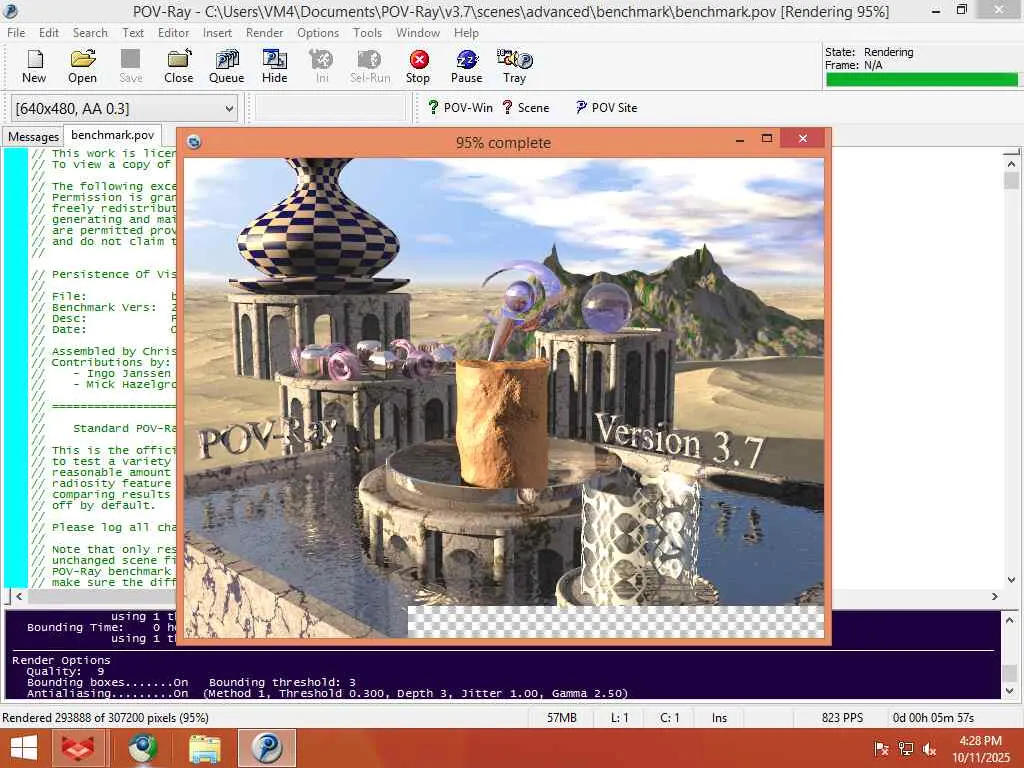This screenshot has height=768, width=1024.
Task: Click the Ini toolbar icon
Action: click(322, 67)
